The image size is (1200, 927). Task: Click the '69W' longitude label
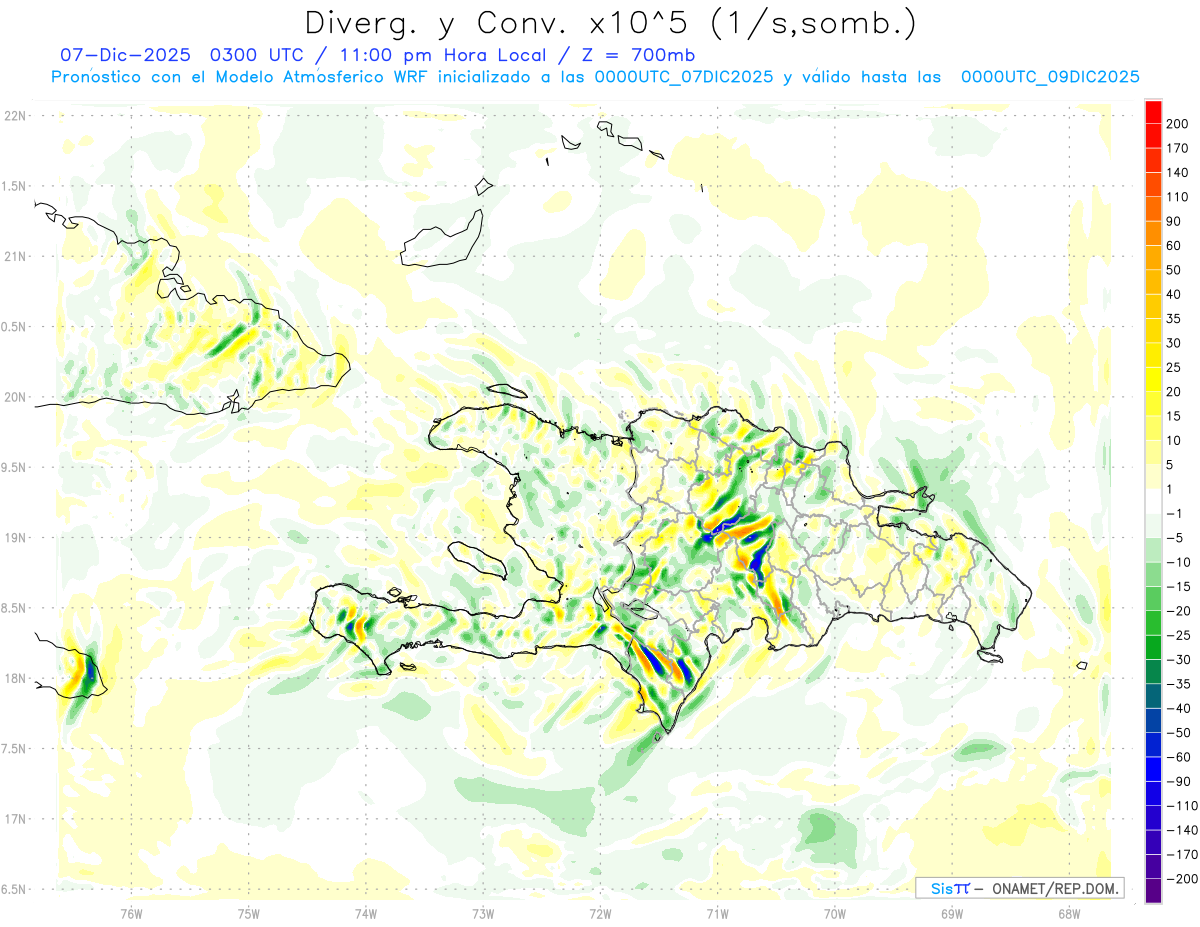[951, 913]
